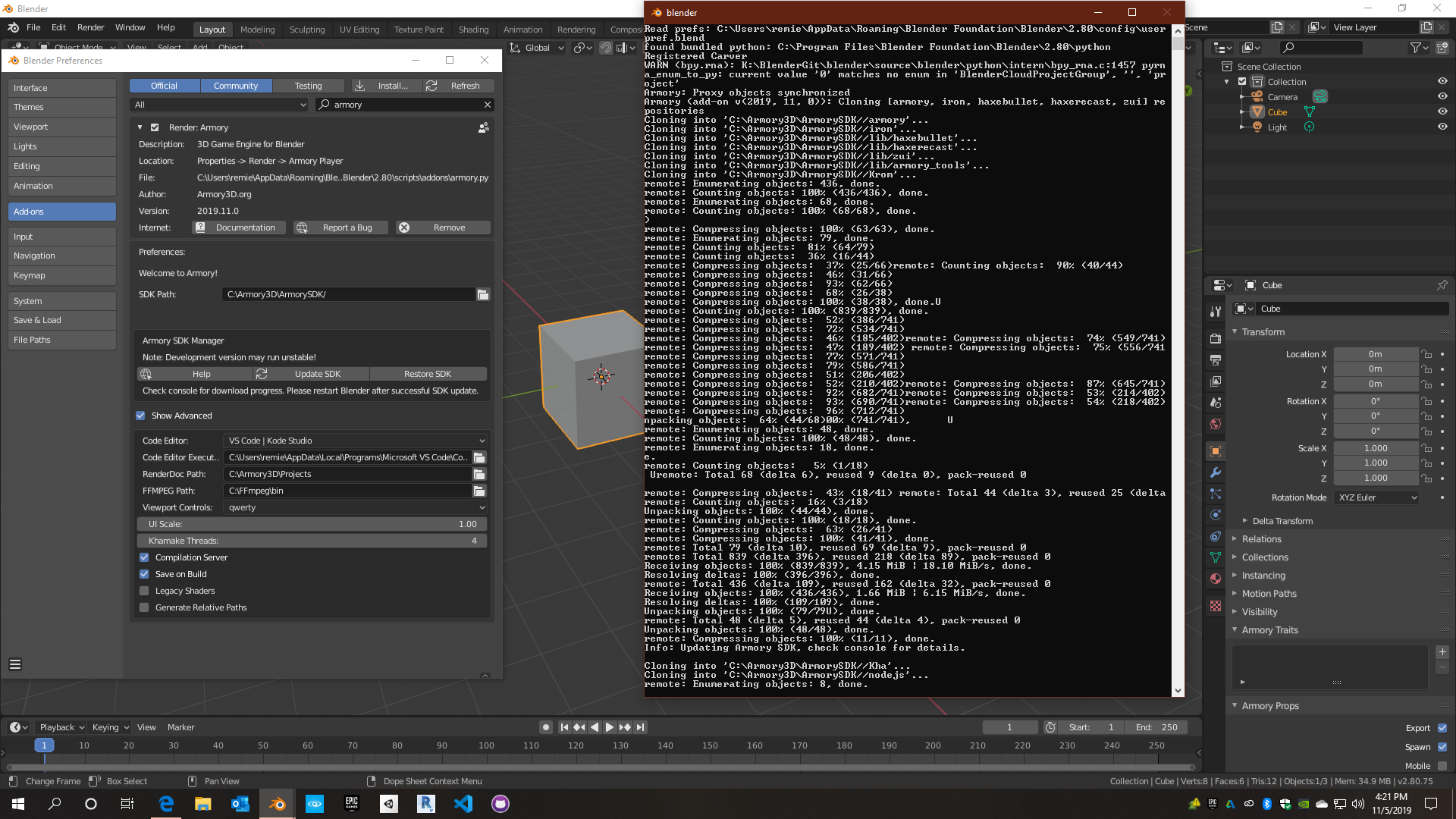Open the Rotation Mode XYZ Euler dropdown
Viewport: 1456px width, 819px height.
[1376, 497]
